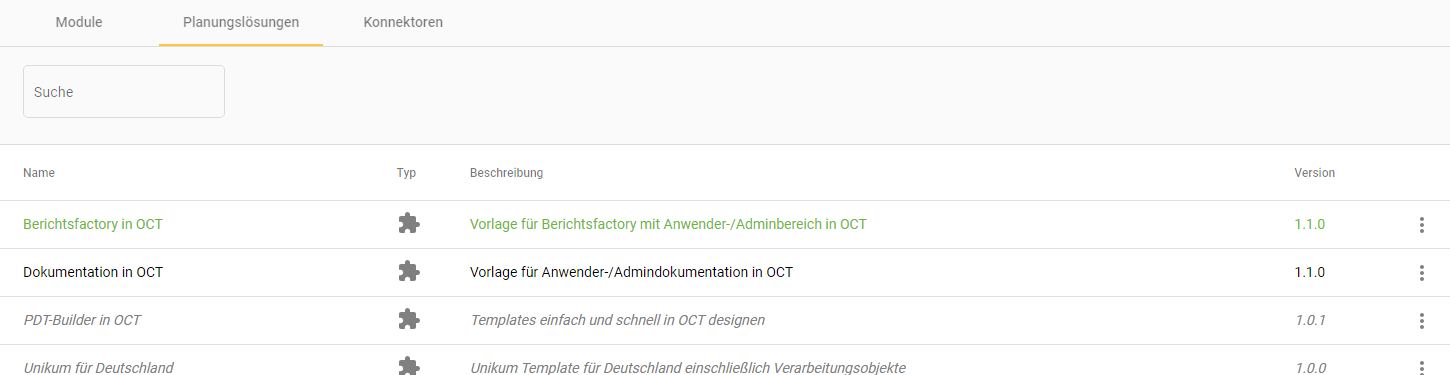Select Dokumentation in OCT name
Screen dimensions: 1450x375
click(93, 272)
